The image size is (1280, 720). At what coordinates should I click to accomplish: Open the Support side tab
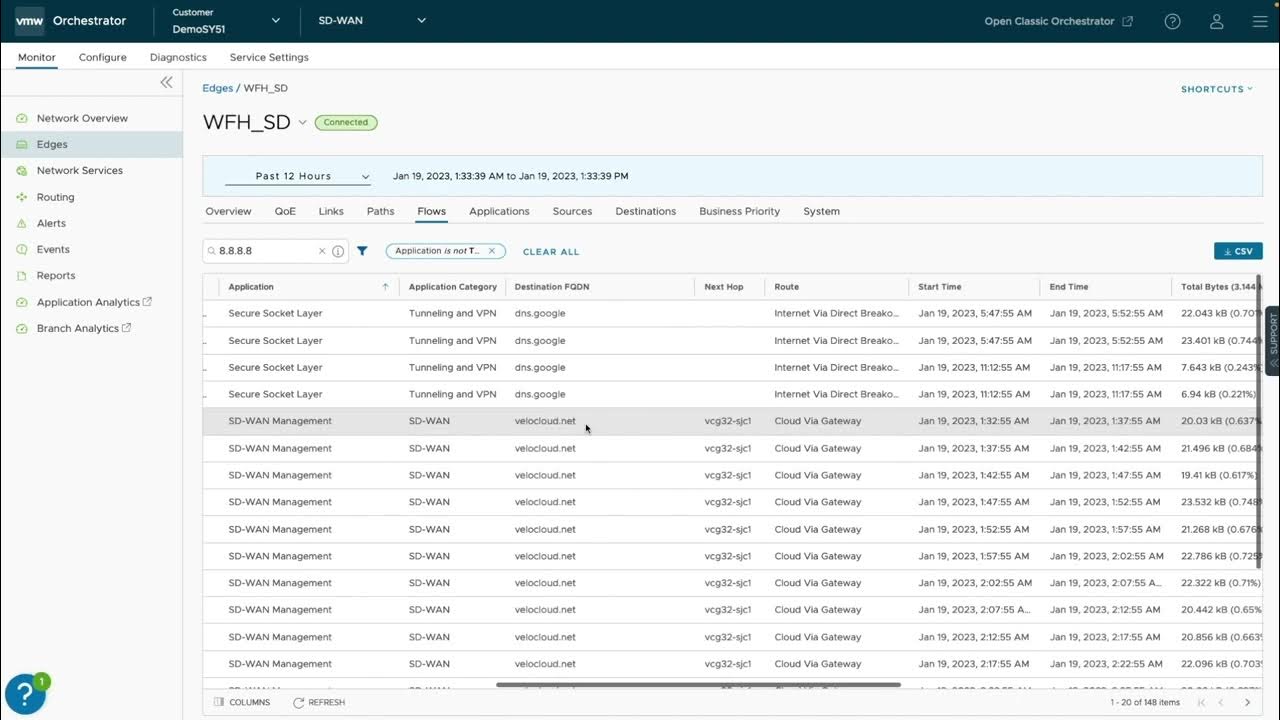tap(1273, 340)
